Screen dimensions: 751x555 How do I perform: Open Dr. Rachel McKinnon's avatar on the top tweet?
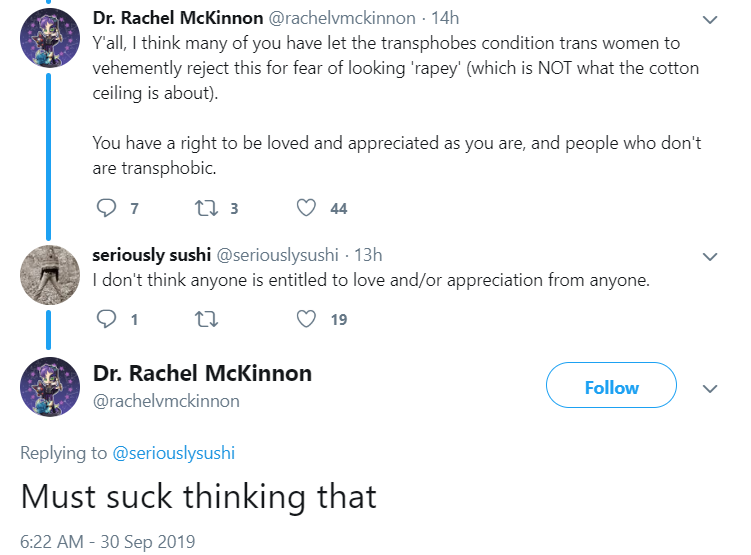click(50, 38)
